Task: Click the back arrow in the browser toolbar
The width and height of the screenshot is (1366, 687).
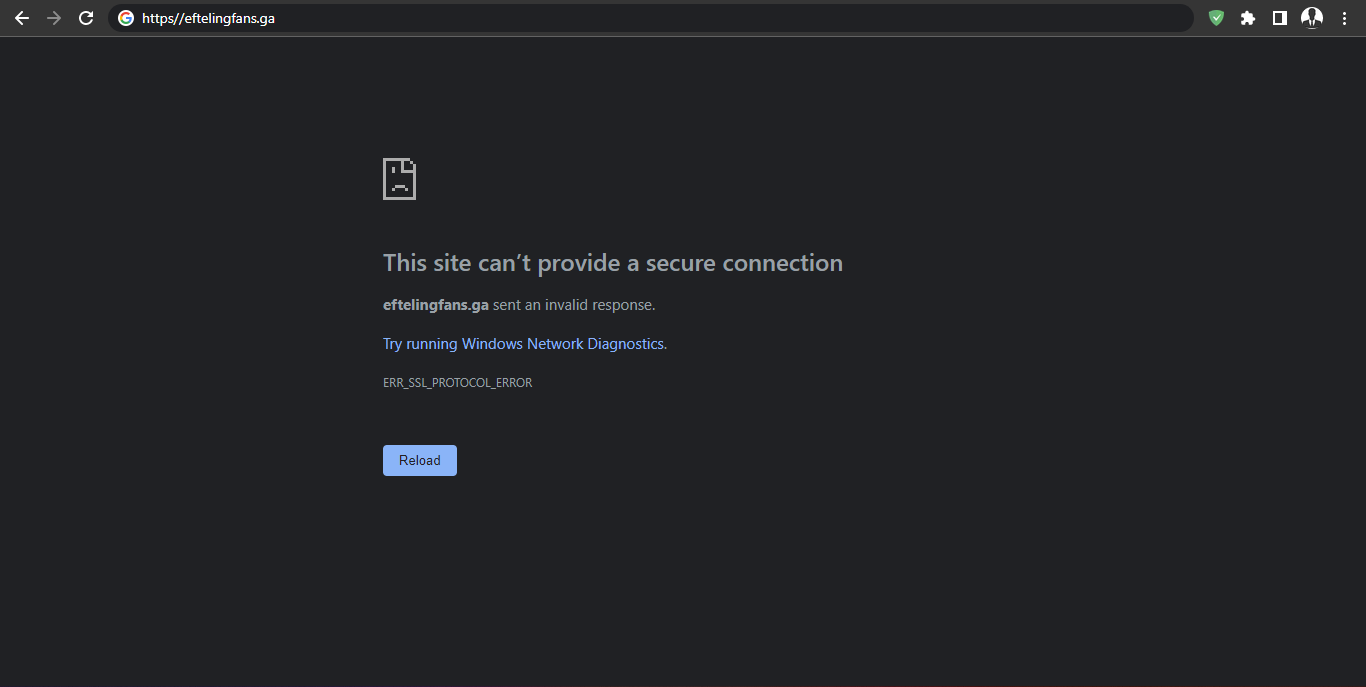Action: coord(22,18)
